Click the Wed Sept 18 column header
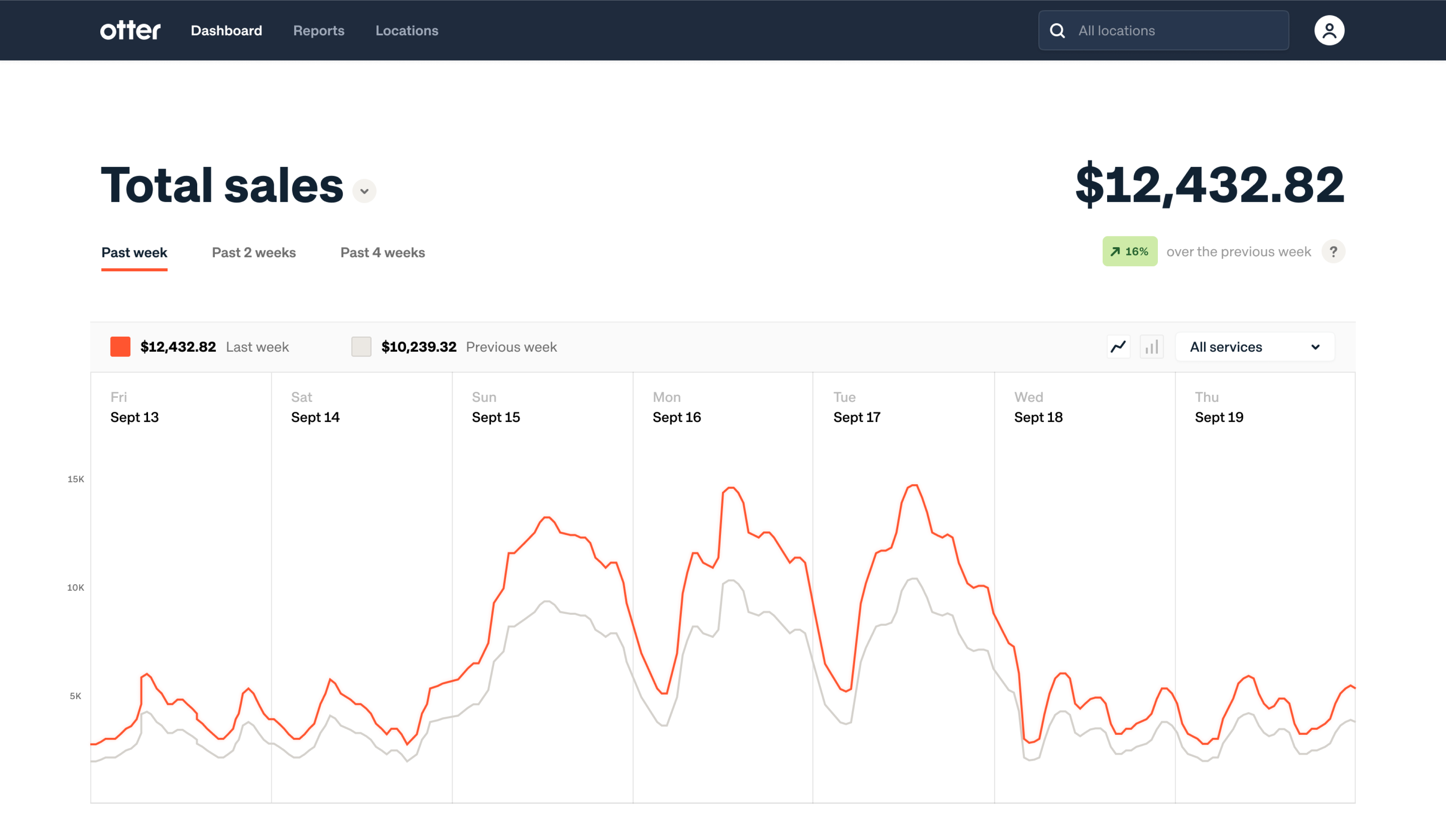This screenshot has height=840, width=1446. click(x=1038, y=407)
